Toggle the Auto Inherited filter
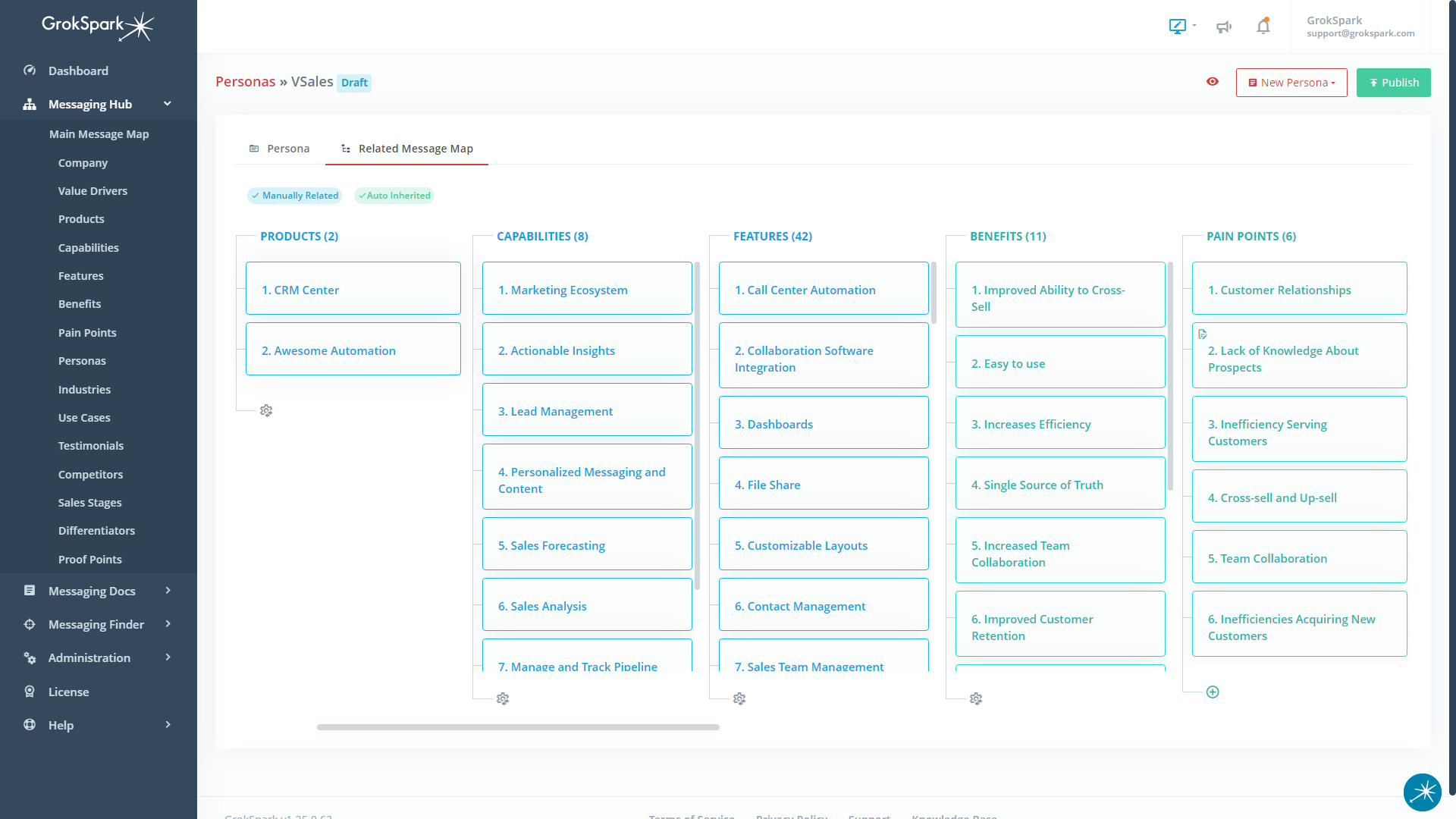1456x819 pixels. [x=394, y=196]
